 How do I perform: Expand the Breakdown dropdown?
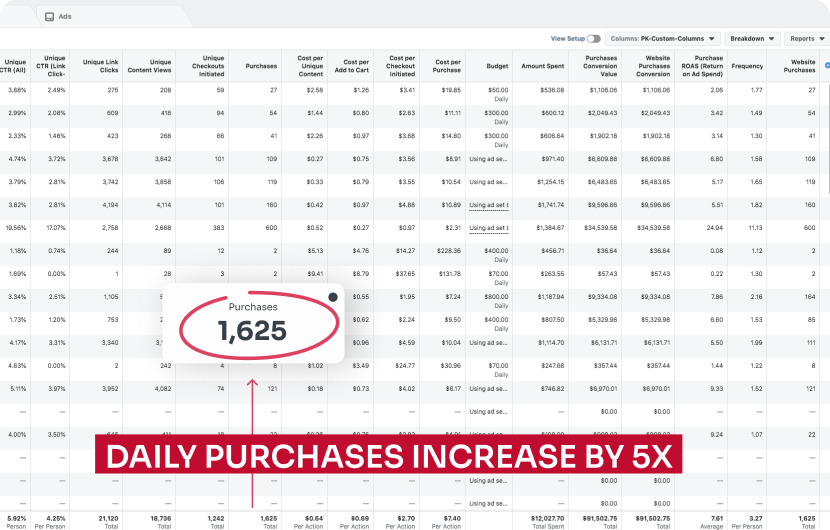pyautogui.click(x=752, y=39)
